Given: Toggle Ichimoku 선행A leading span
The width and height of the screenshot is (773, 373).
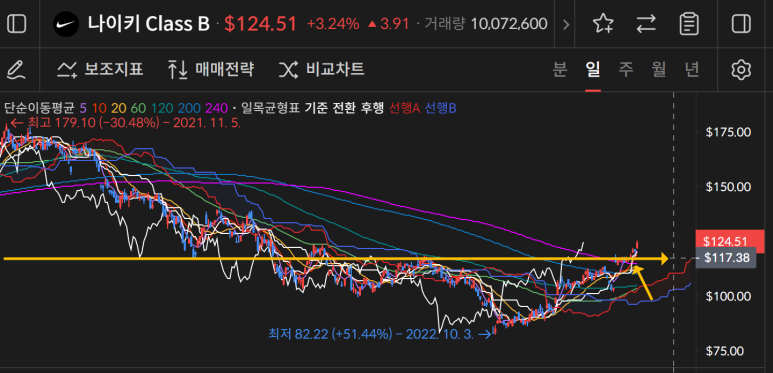Looking at the screenshot, I should pyautogui.click(x=405, y=108).
